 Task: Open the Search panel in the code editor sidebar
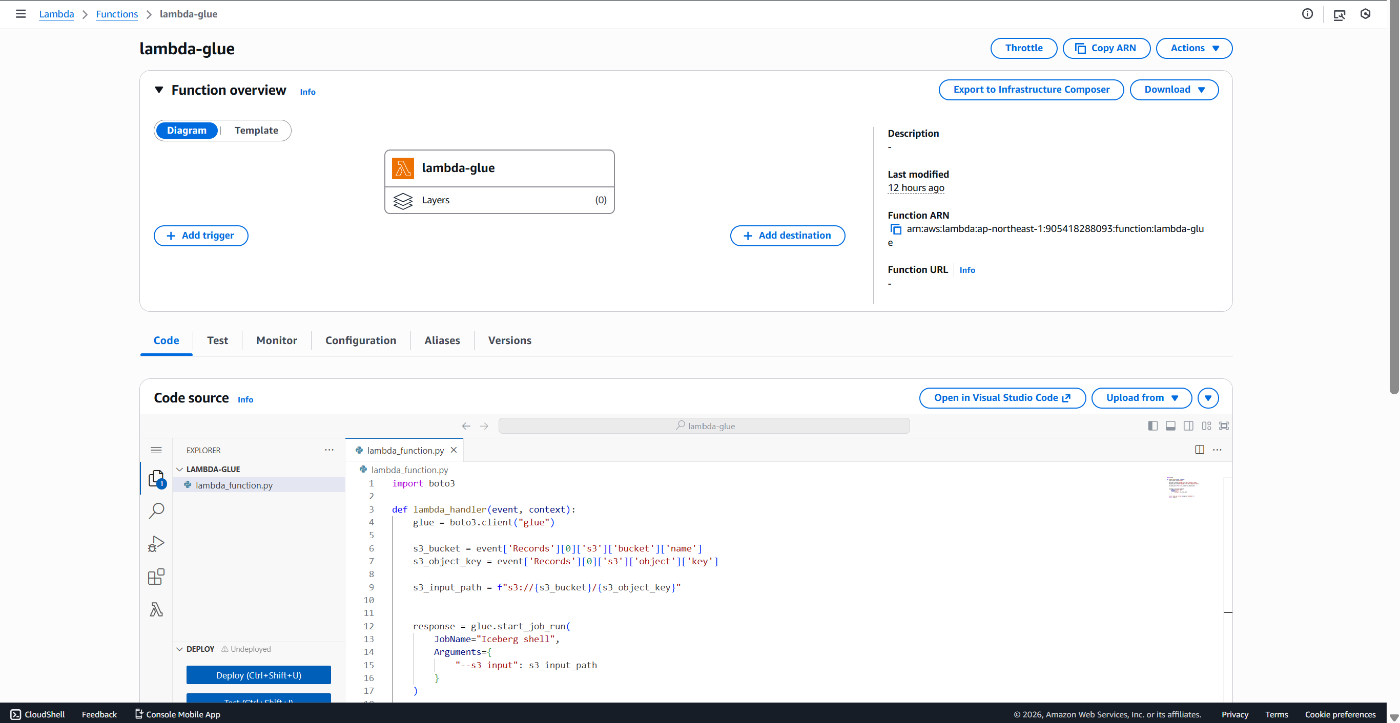click(156, 510)
